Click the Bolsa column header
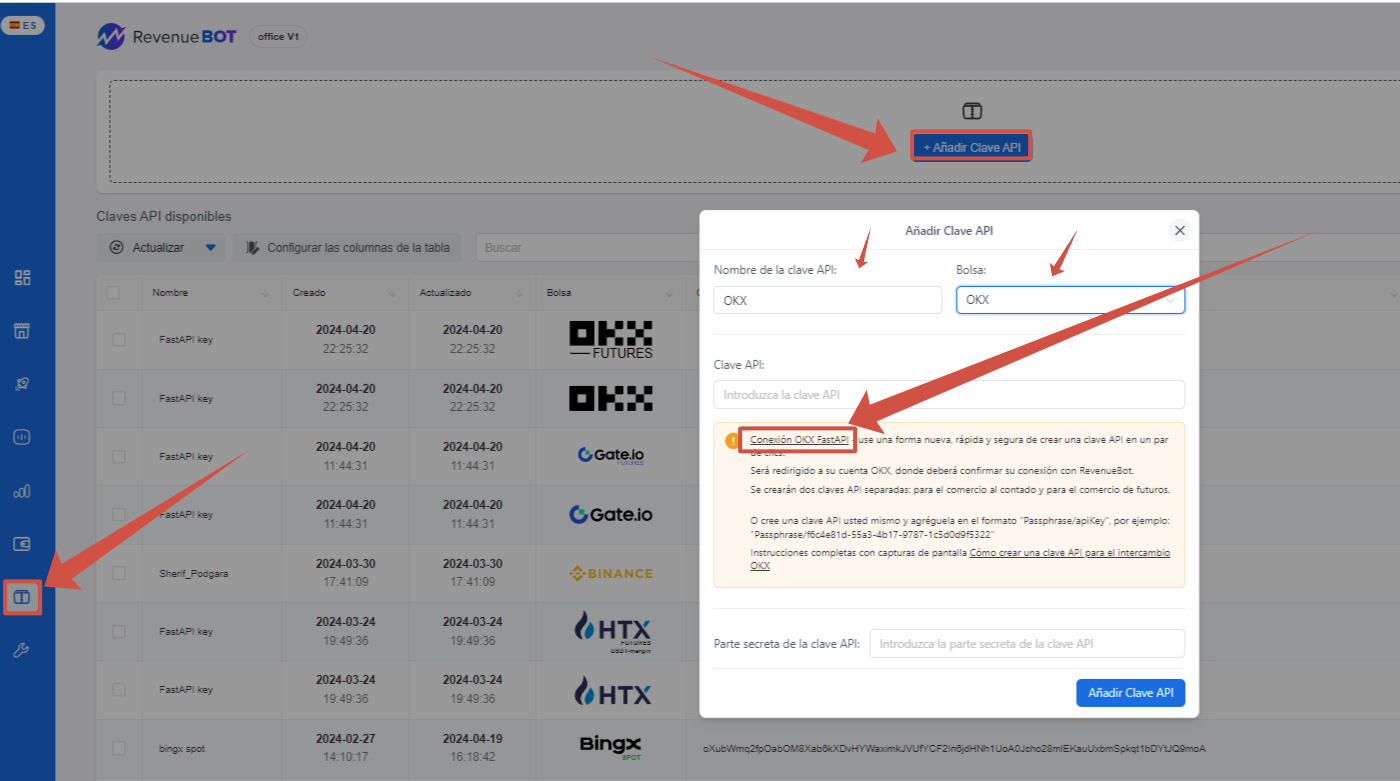 559,293
